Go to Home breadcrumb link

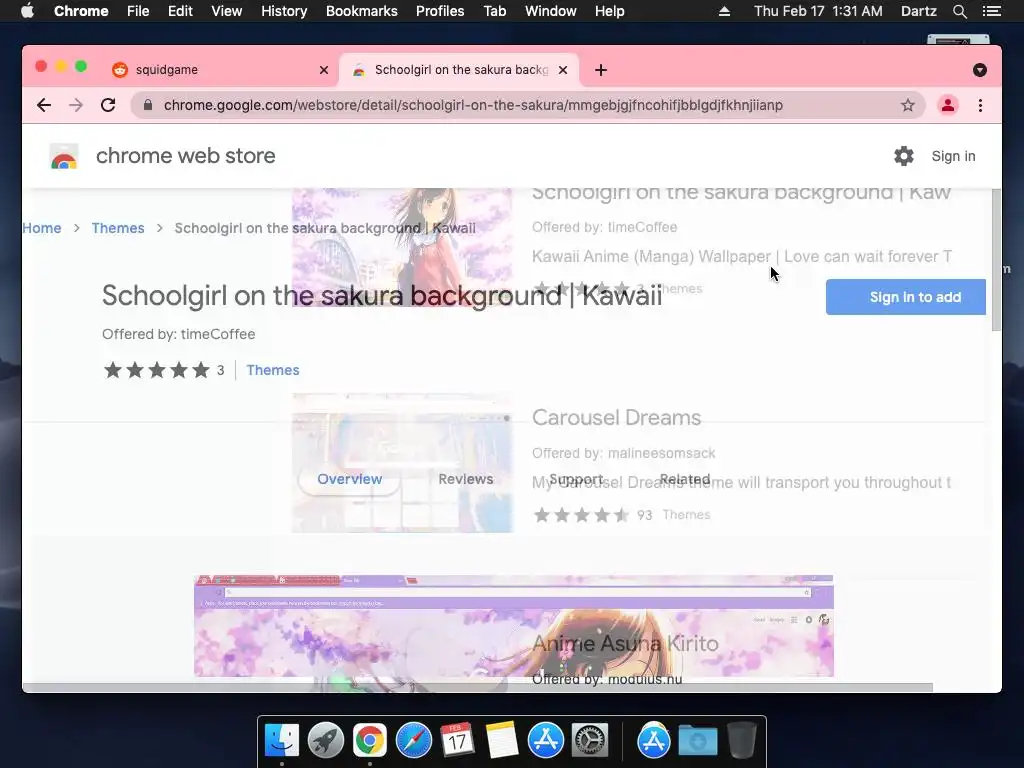point(42,228)
